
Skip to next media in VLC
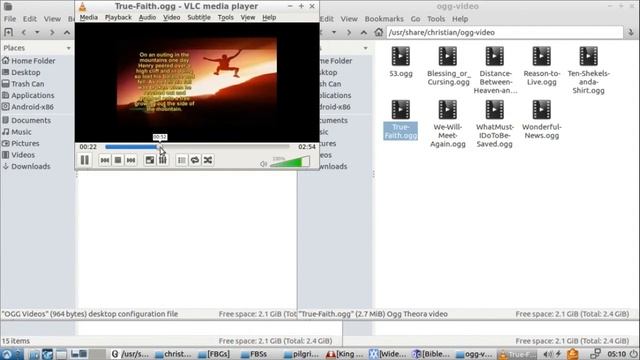pos(131,160)
